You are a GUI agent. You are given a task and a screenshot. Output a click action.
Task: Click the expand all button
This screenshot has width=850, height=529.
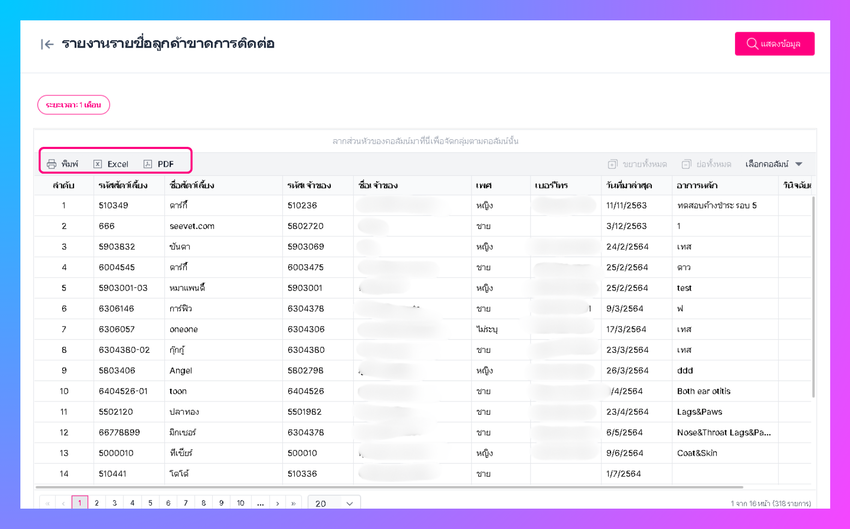[x=638, y=164]
